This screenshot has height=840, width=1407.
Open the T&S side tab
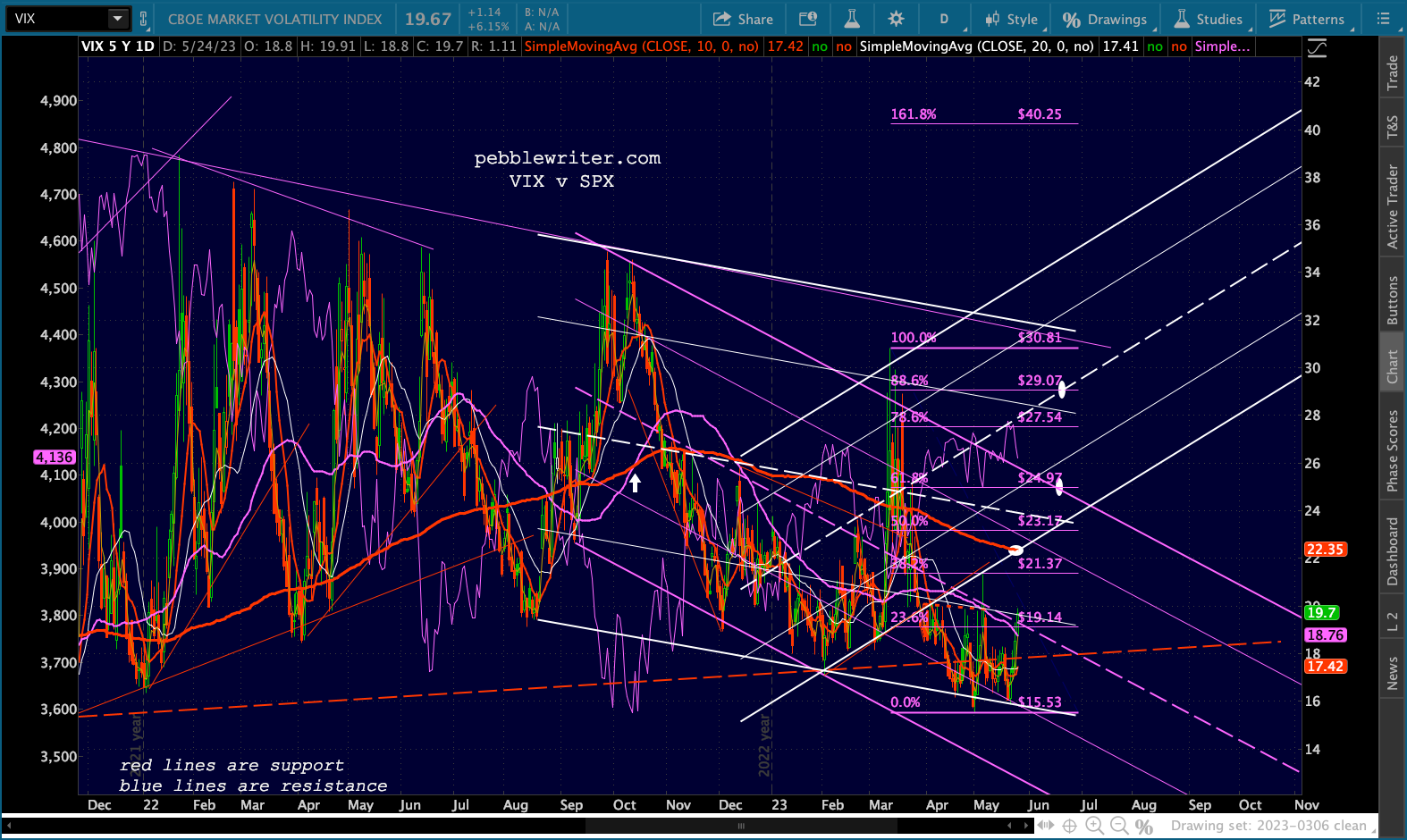point(1392,128)
